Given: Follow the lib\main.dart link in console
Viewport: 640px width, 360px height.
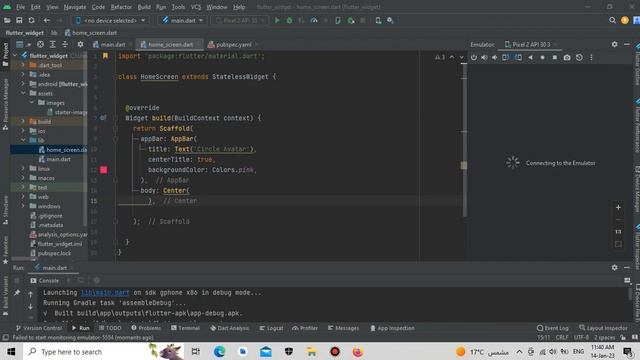Looking at the screenshot, I should [105, 293].
